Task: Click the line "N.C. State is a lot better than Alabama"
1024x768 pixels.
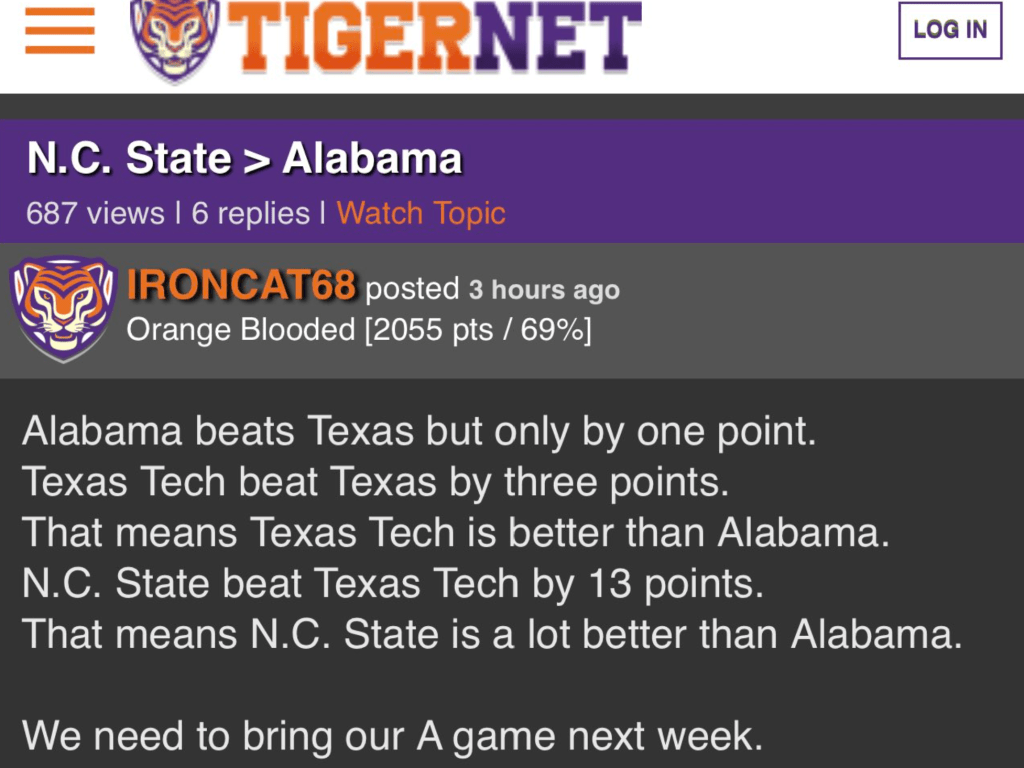Action: (492, 635)
